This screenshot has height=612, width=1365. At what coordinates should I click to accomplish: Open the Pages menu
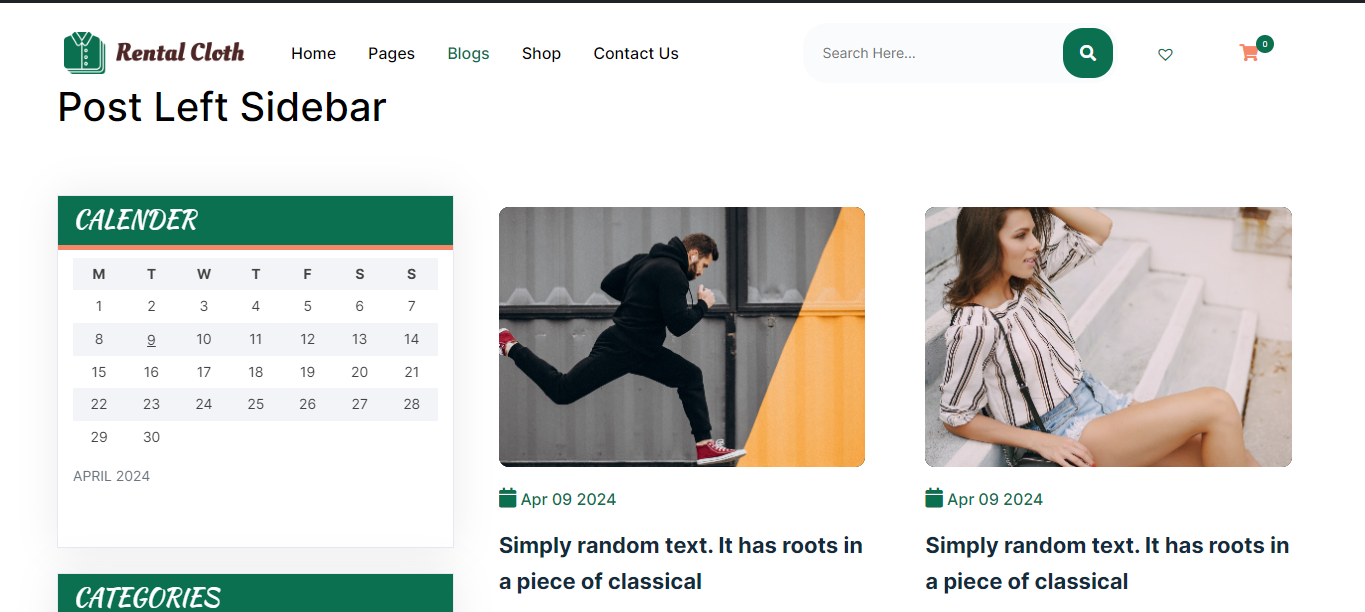click(x=391, y=53)
